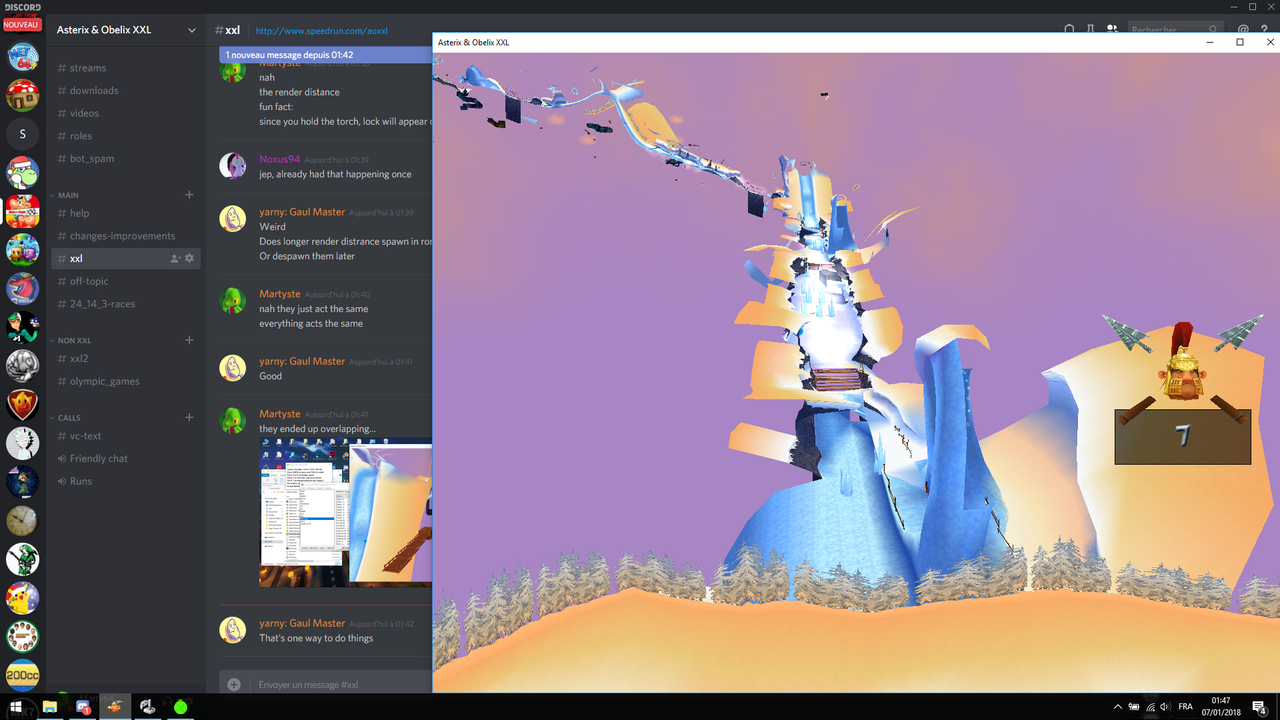Open Martyste's attached screenshot image
This screenshot has width=1280, height=720.
(346, 512)
